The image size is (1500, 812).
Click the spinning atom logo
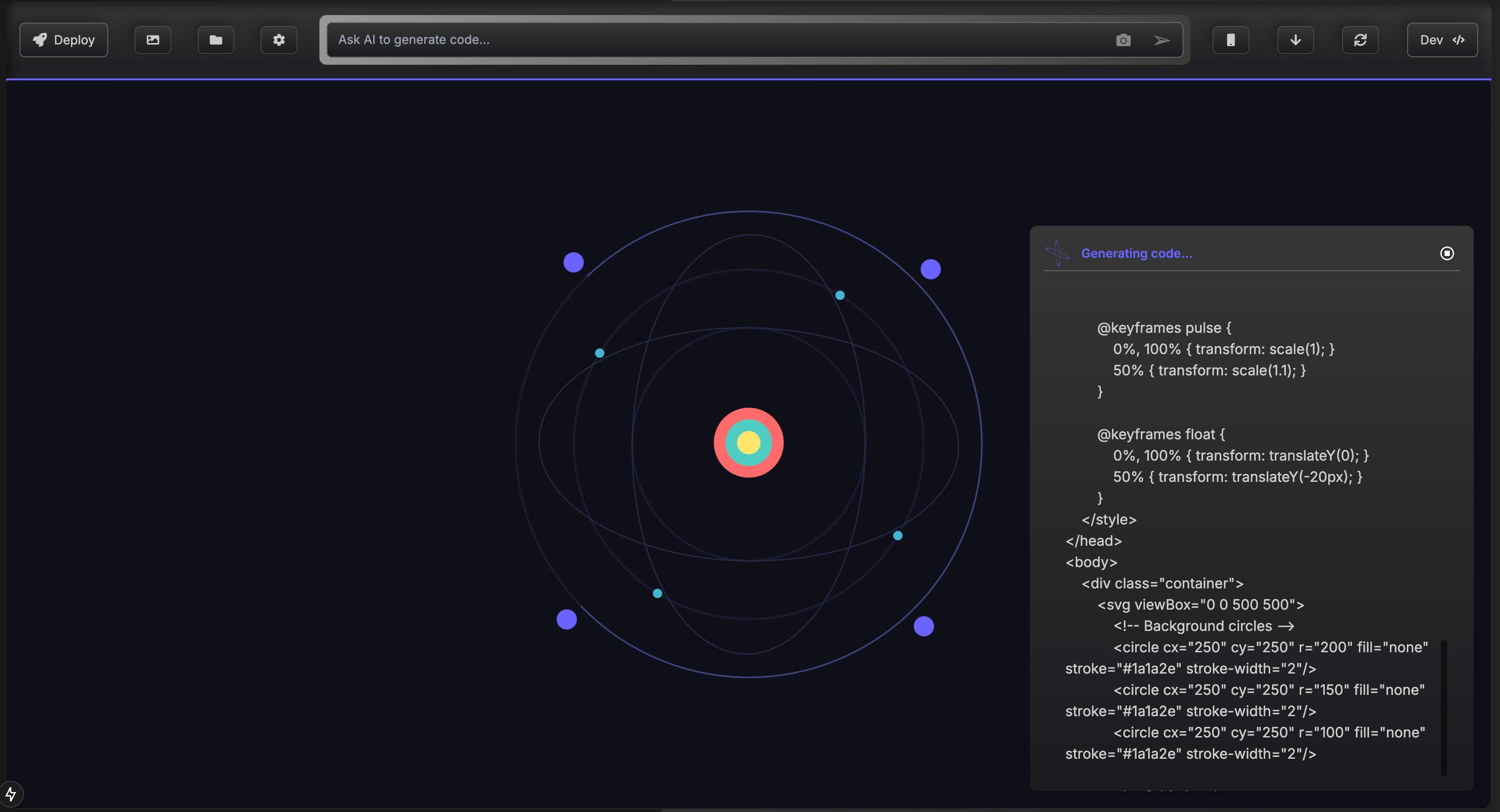click(x=1057, y=253)
